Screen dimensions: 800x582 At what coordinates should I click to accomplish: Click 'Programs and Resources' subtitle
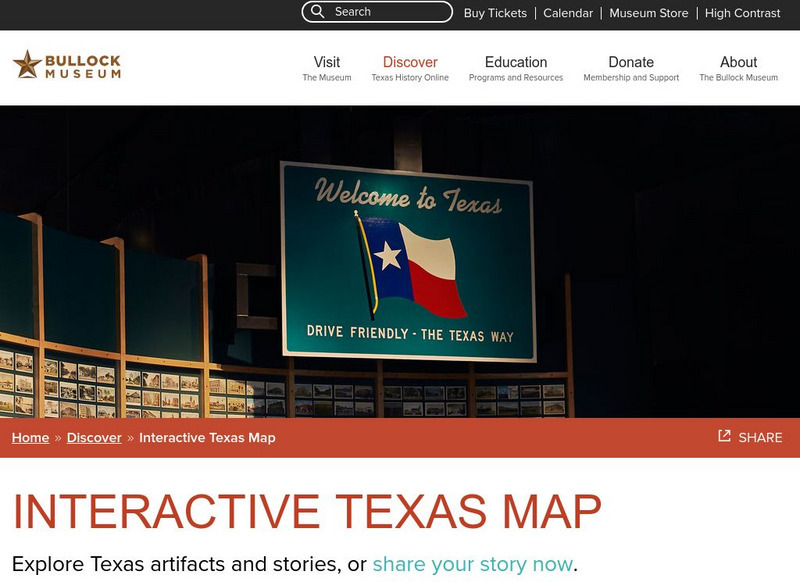(516, 78)
